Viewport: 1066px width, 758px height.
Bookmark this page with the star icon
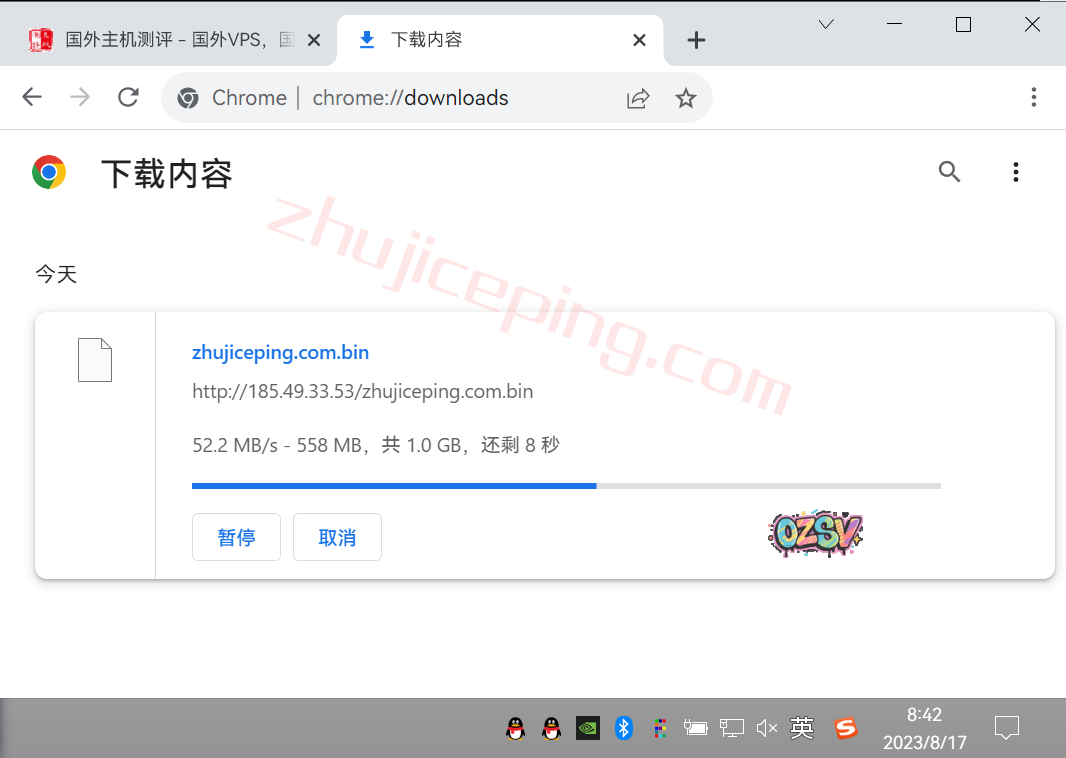pos(685,98)
